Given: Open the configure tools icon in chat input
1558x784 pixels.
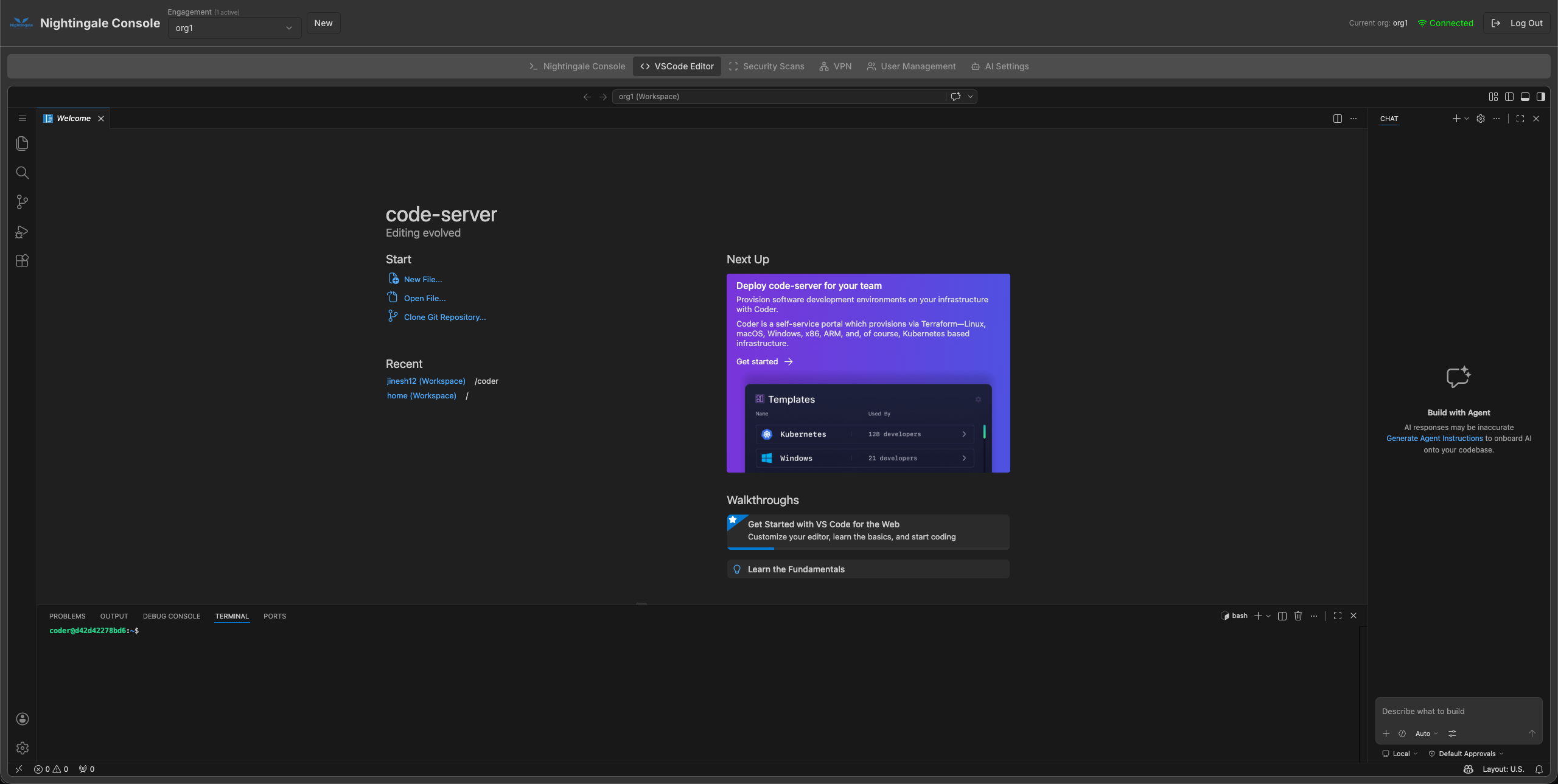Looking at the screenshot, I should (1452, 734).
